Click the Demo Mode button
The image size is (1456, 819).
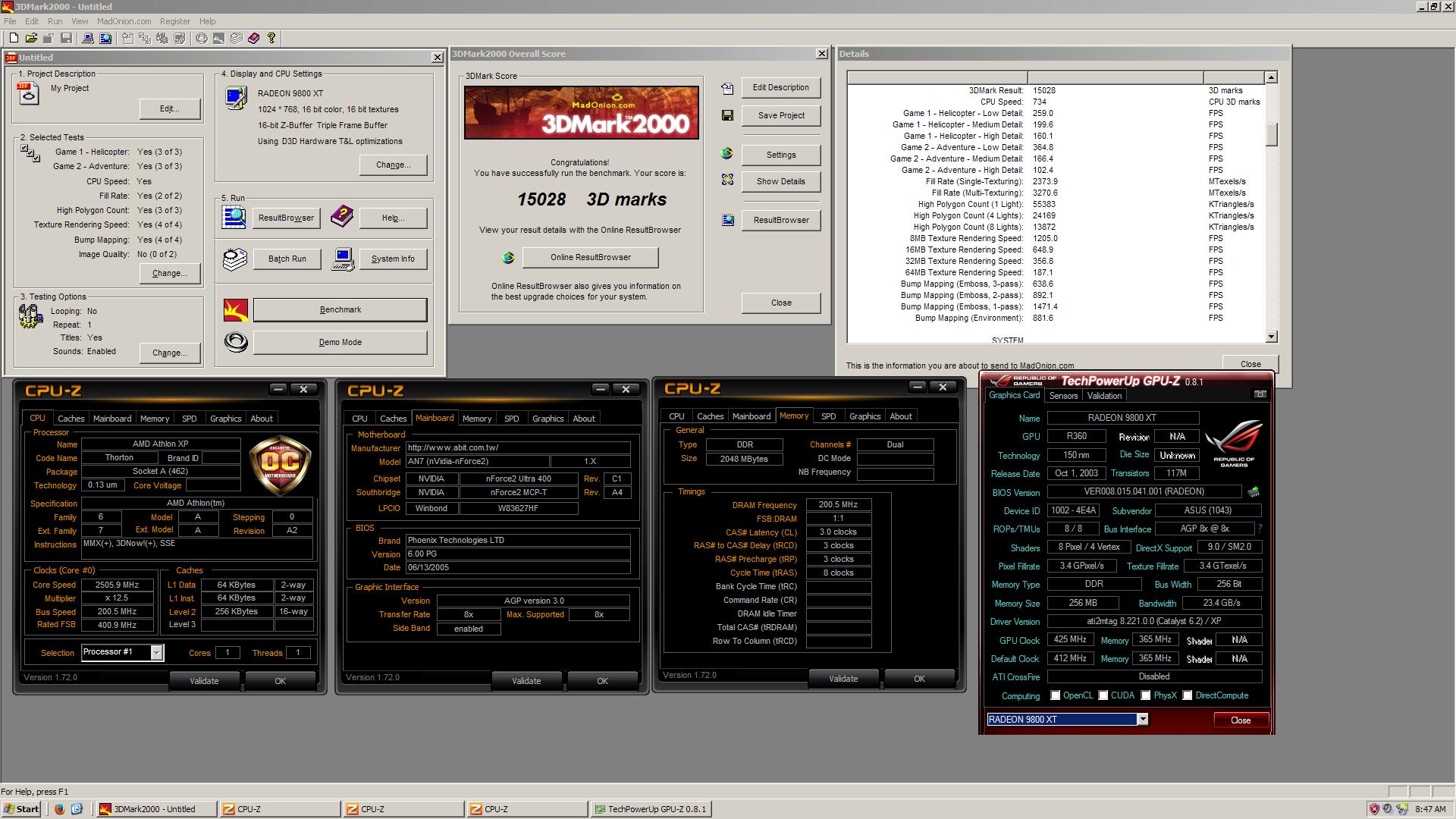click(340, 342)
